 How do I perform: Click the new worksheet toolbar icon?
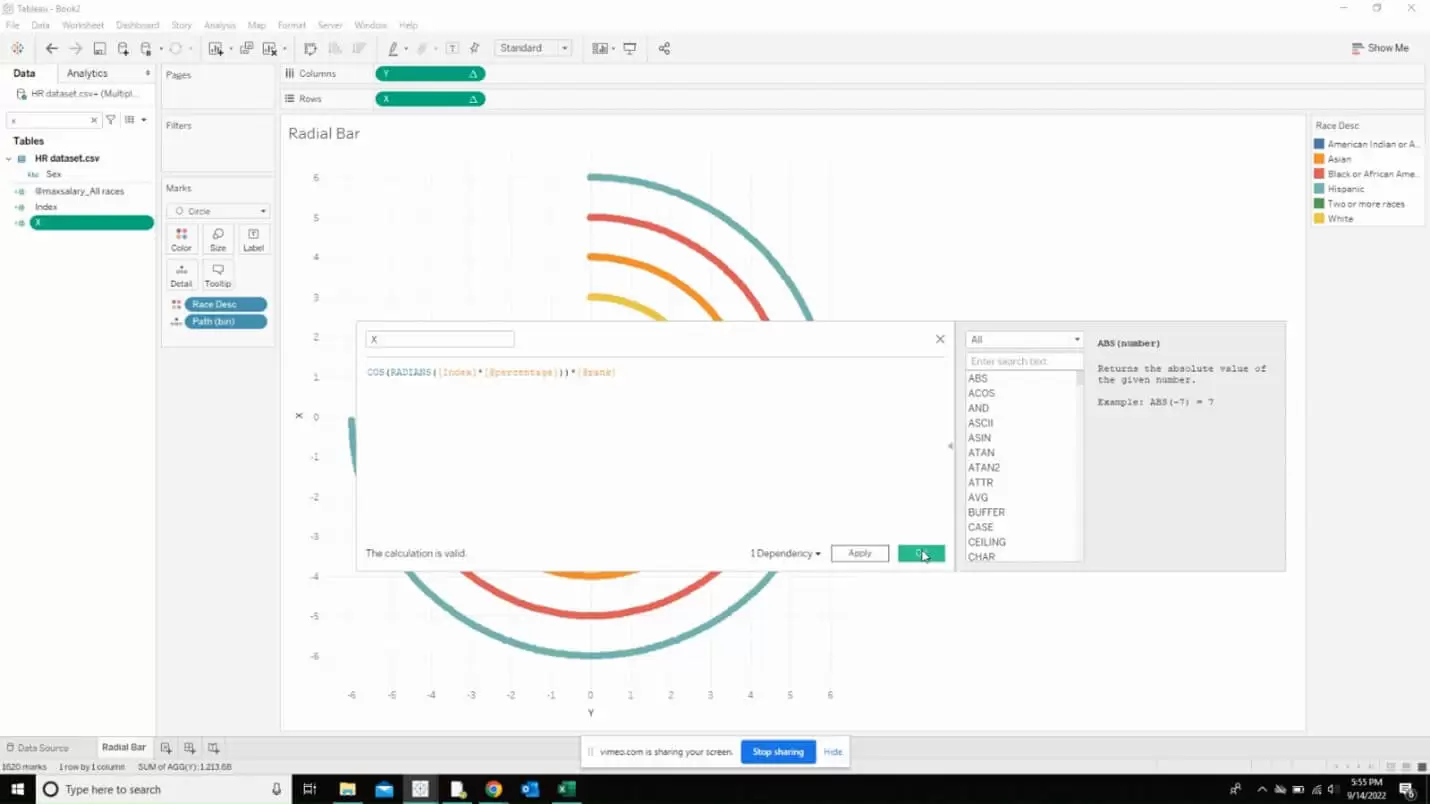click(x=215, y=48)
